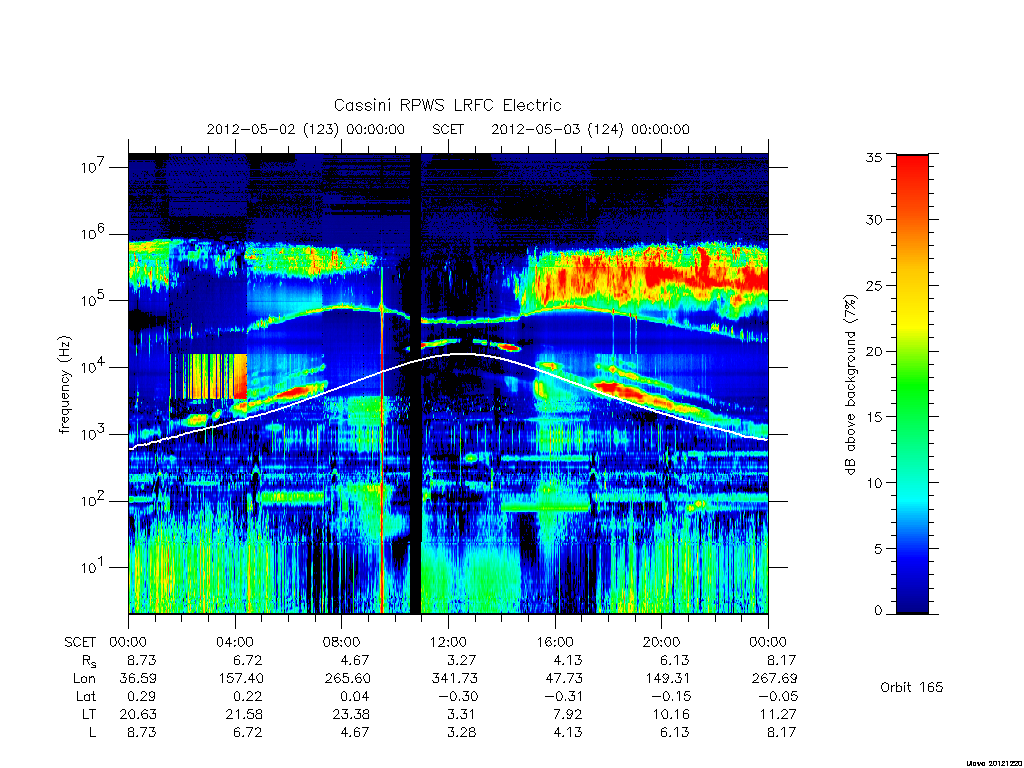Click Lat value '-0.05'

(x=777, y=696)
